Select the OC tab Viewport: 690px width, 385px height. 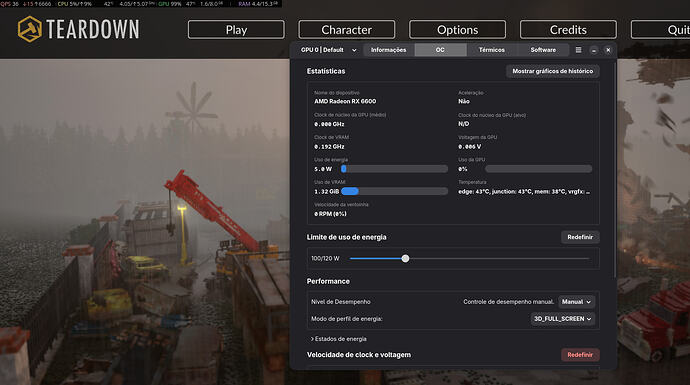(x=440, y=50)
